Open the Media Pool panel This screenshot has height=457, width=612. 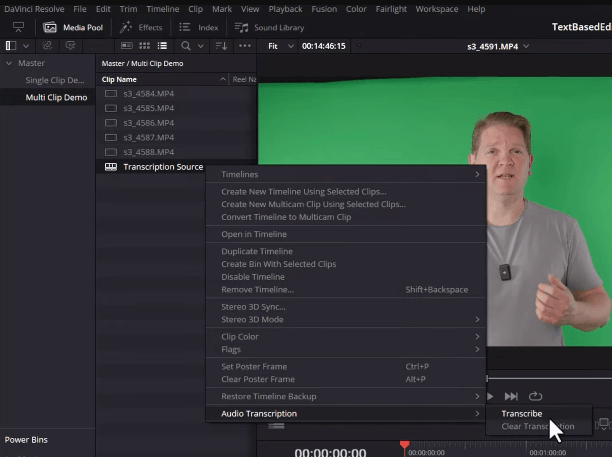[x=73, y=27]
